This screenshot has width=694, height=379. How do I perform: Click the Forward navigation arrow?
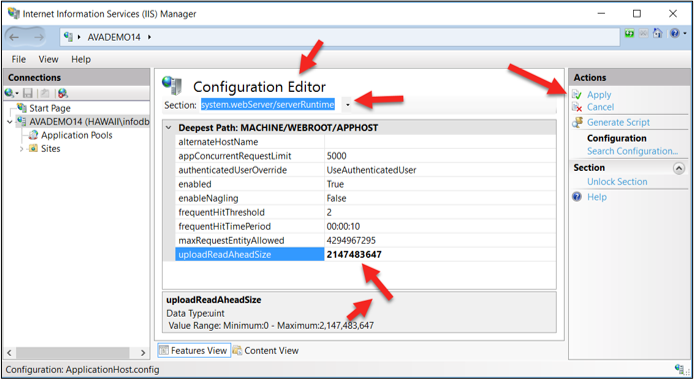coord(39,37)
